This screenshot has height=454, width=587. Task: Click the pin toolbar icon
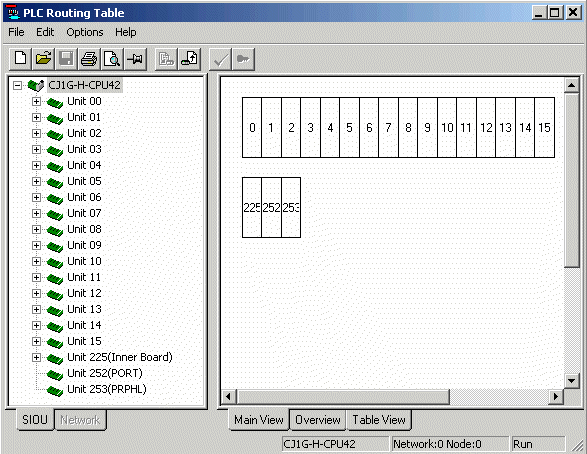pyautogui.click(x=135, y=59)
